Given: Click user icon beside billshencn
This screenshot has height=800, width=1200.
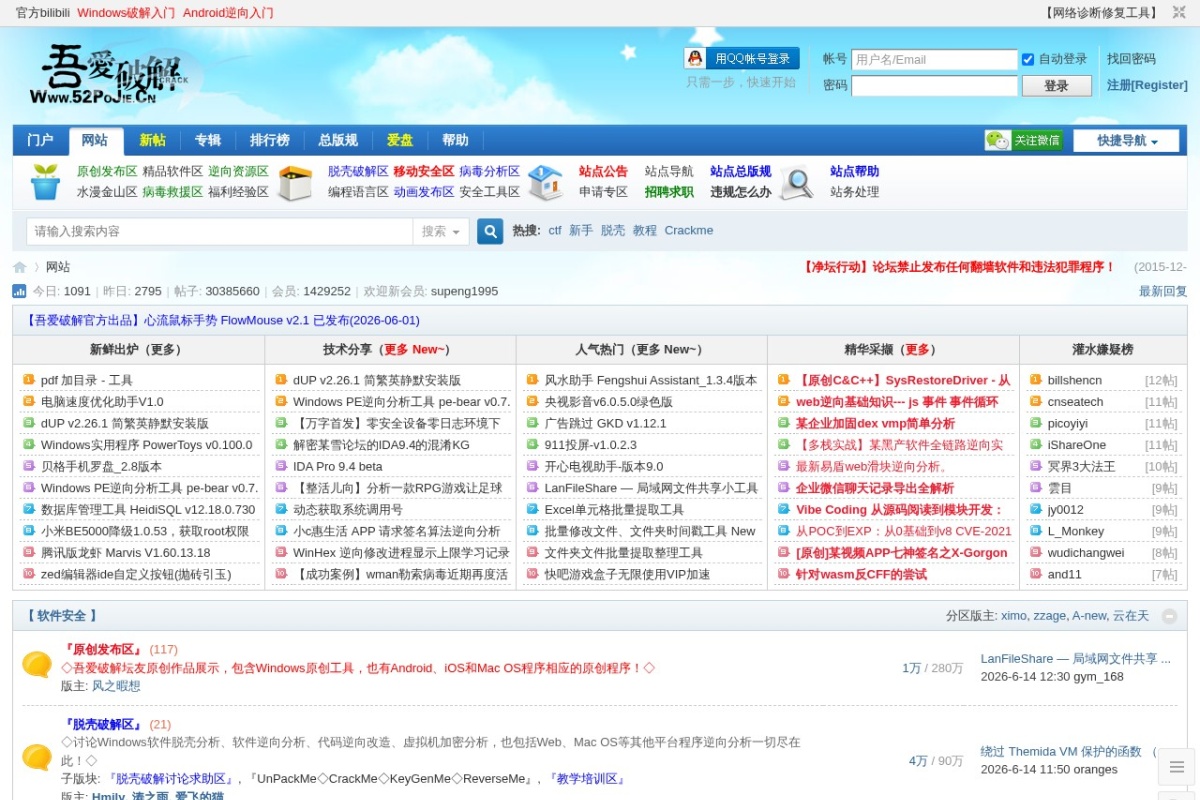Looking at the screenshot, I should pyautogui.click(x=1035, y=380).
